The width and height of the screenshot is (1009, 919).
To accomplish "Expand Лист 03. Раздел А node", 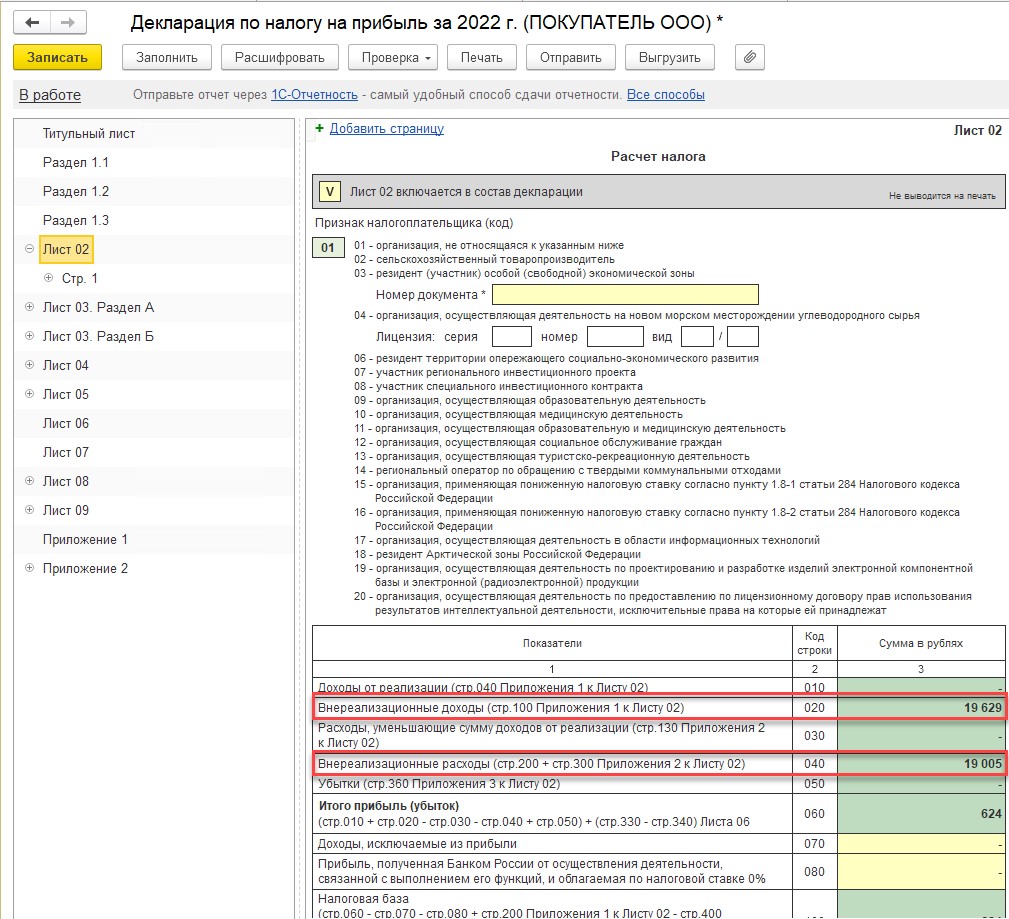I will [x=29, y=307].
